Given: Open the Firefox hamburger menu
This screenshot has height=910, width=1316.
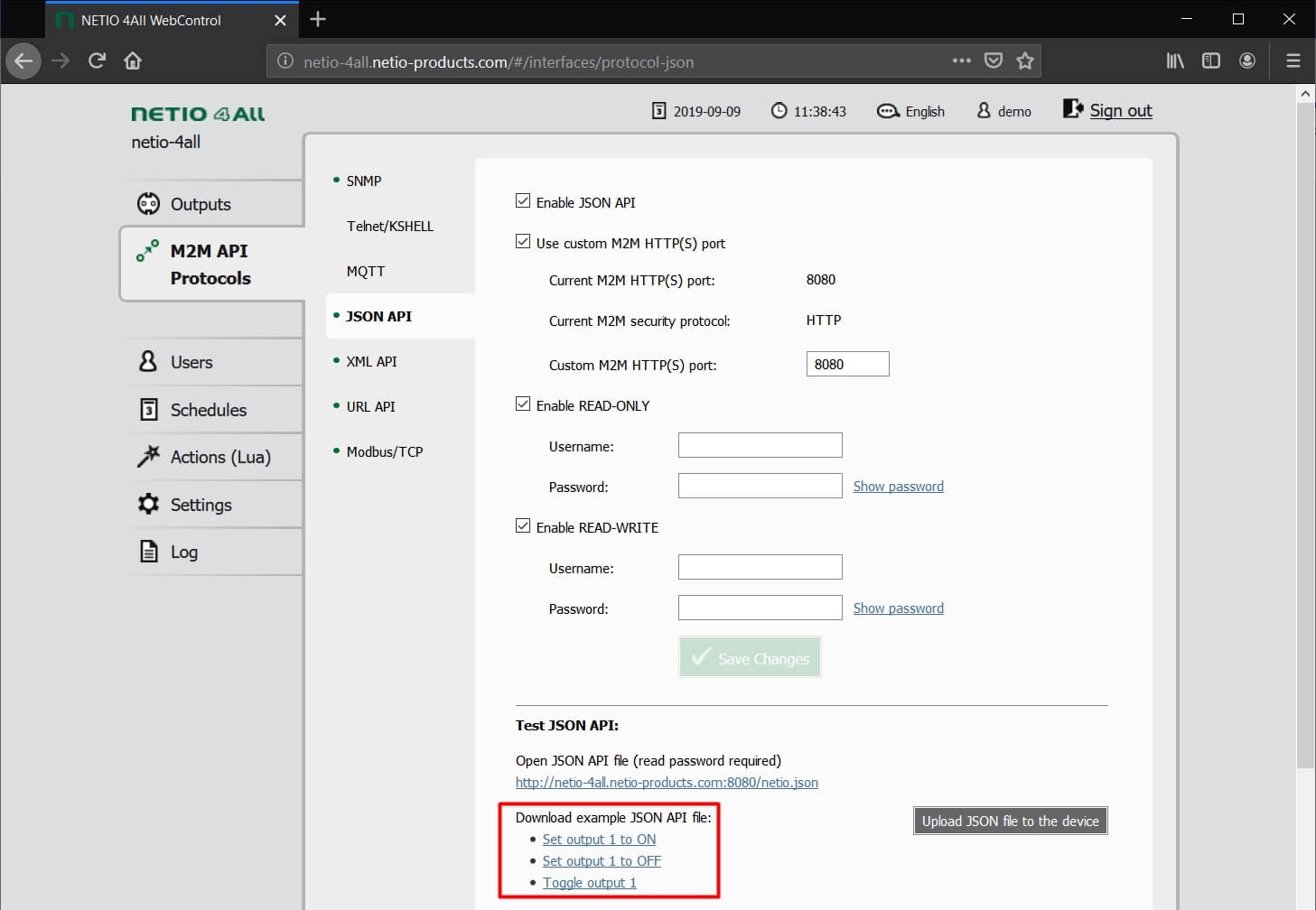Looking at the screenshot, I should pyautogui.click(x=1293, y=60).
